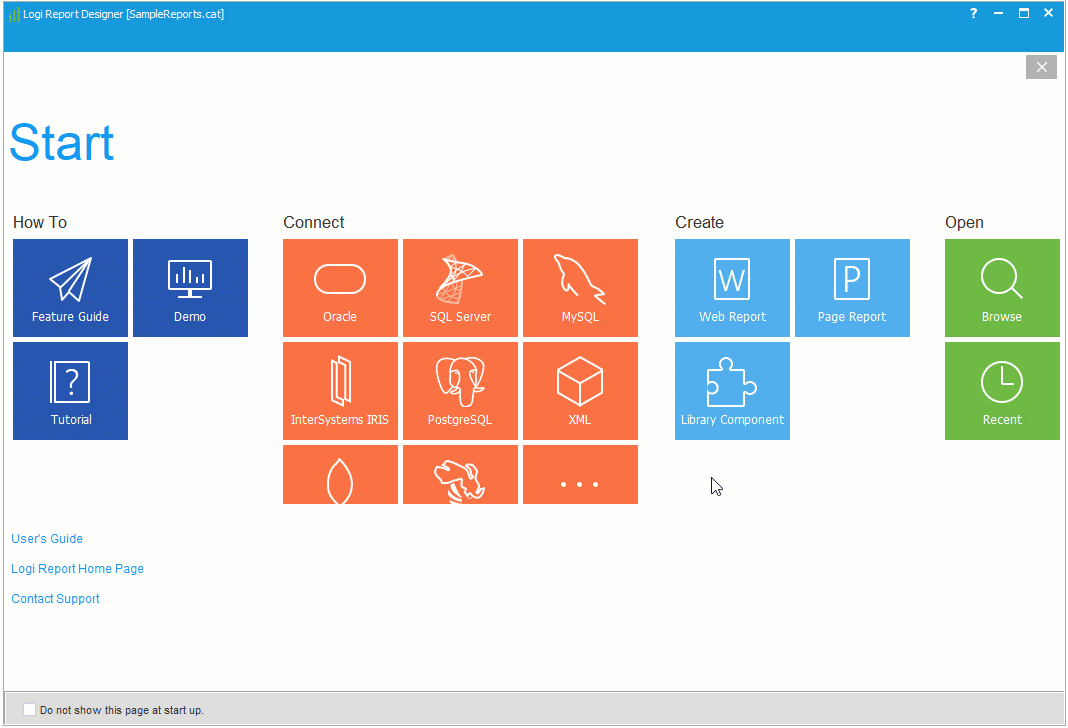Launch the Feature Guide
The image size is (1068, 728).
point(70,288)
